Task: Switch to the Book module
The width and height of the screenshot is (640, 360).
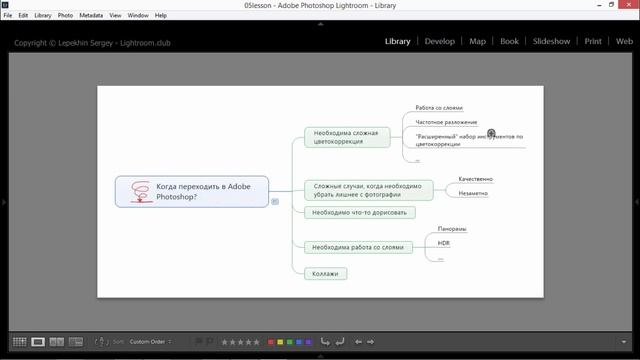Action: 509,41
